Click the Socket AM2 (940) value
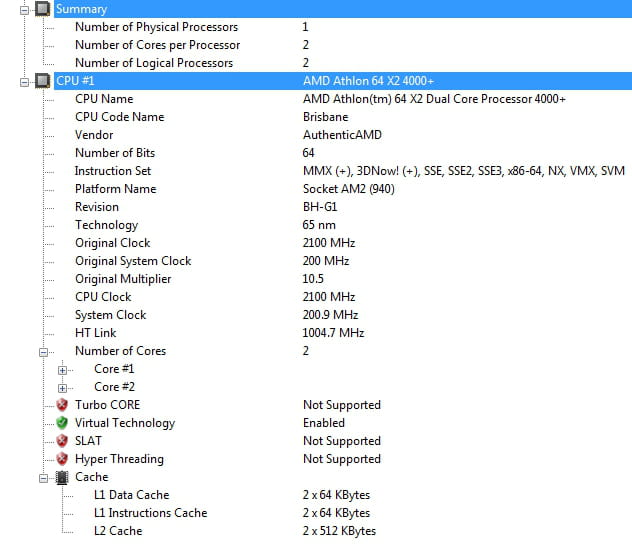The image size is (632, 558). click(349, 189)
